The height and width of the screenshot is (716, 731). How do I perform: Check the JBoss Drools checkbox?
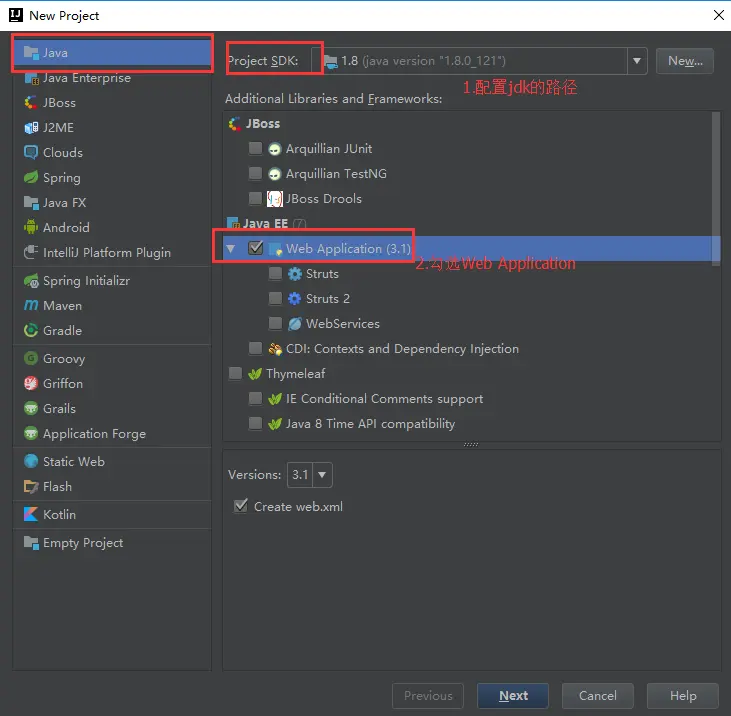pyautogui.click(x=255, y=198)
